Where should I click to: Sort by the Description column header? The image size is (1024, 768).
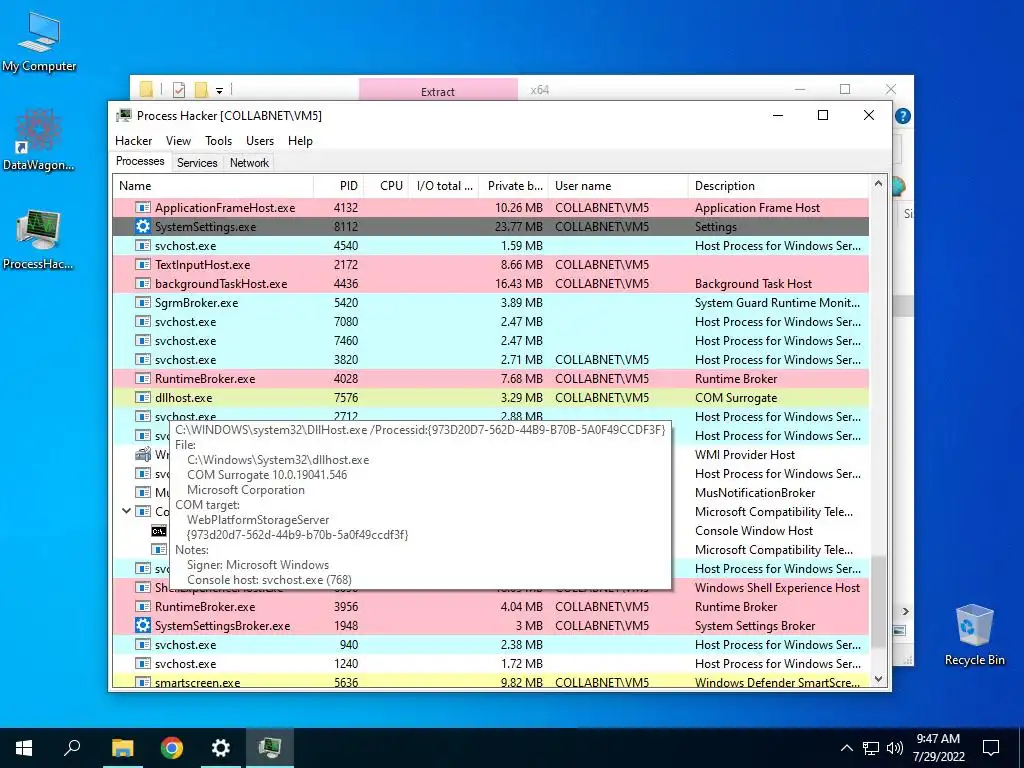[778, 185]
